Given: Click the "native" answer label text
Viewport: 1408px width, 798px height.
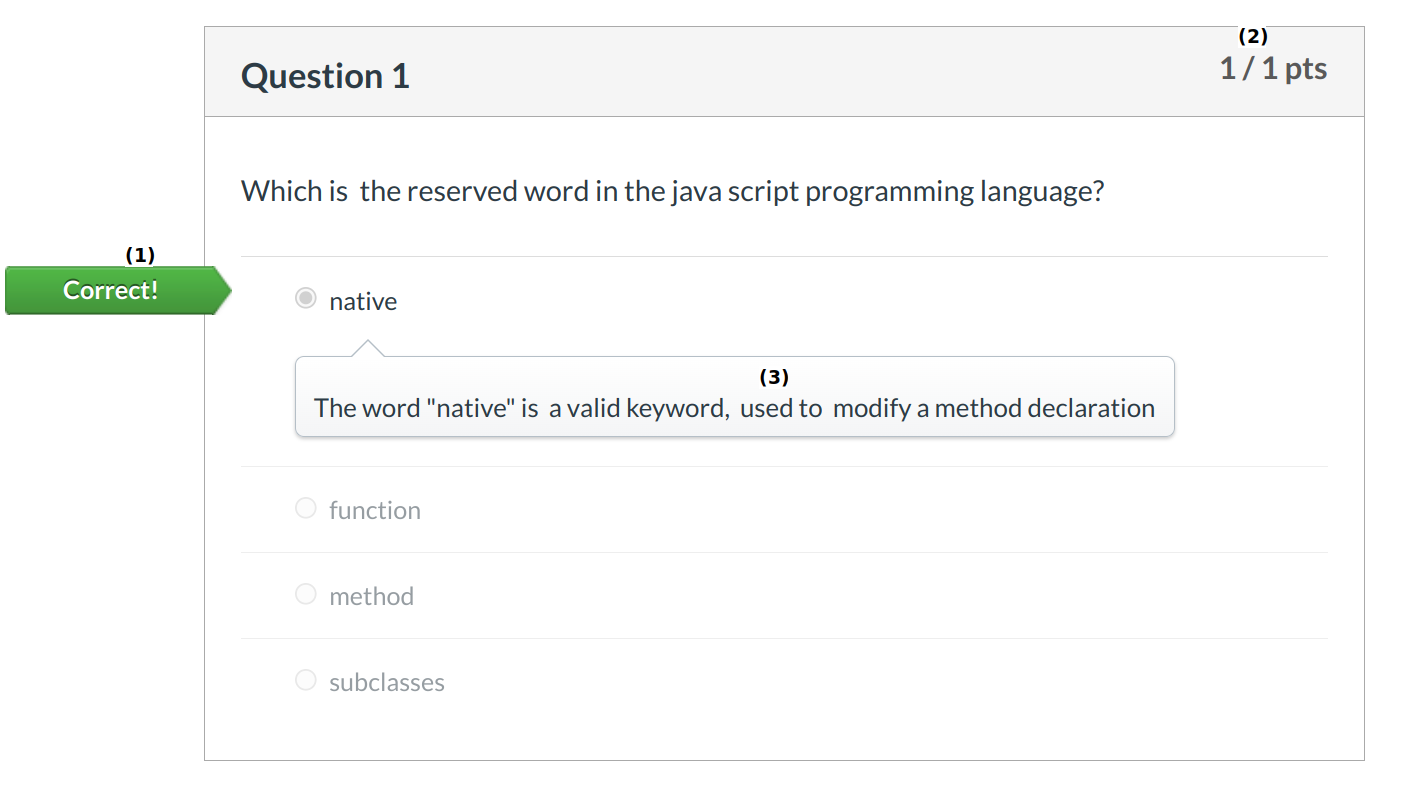Looking at the screenshot, I should click(x=363, y=301).
